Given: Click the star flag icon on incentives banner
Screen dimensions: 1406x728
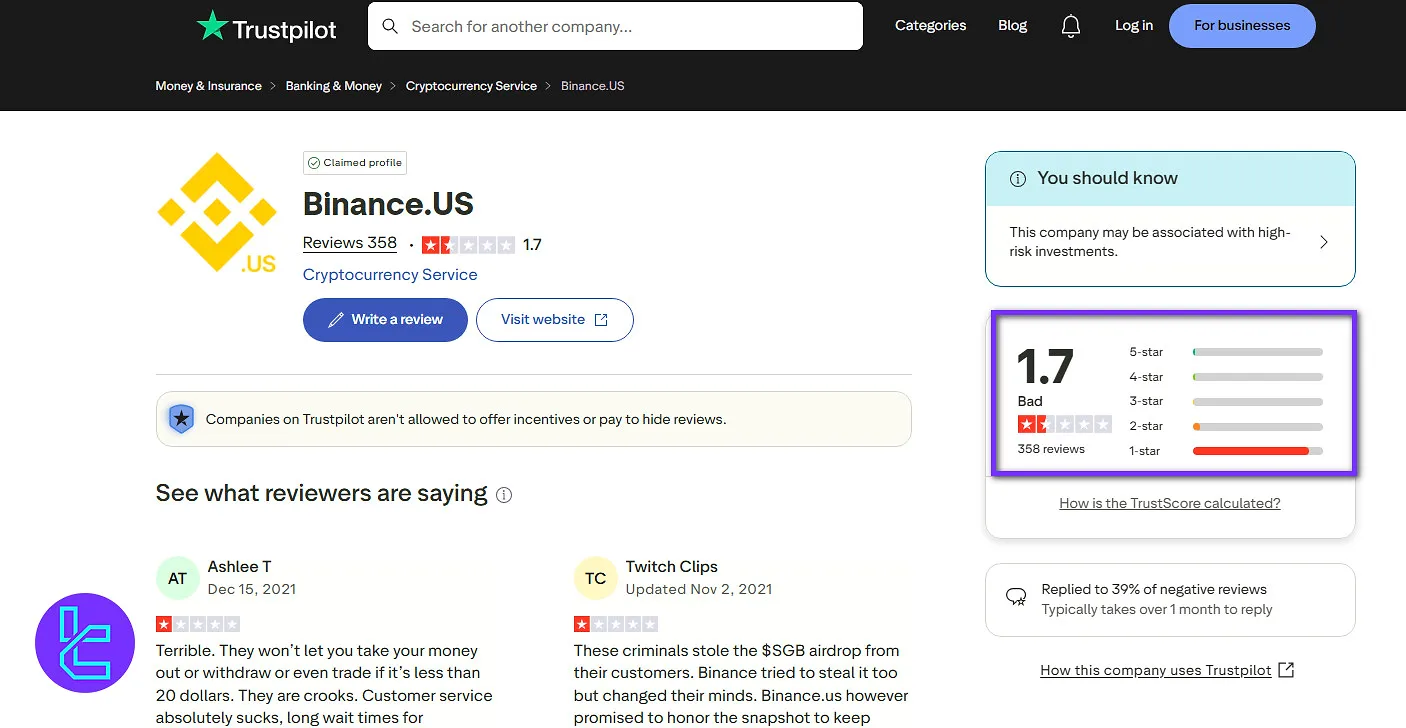Looking at the screenshot, I should (181, 418).
